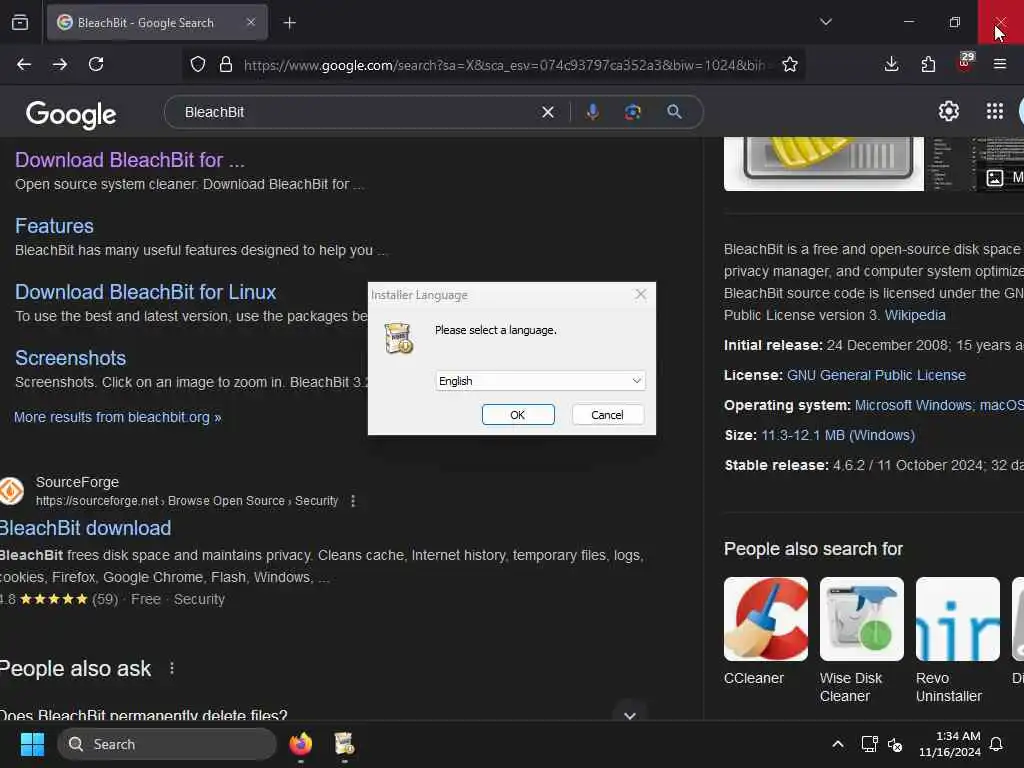Click OK in Installer Language dialog

click(518, 415)
